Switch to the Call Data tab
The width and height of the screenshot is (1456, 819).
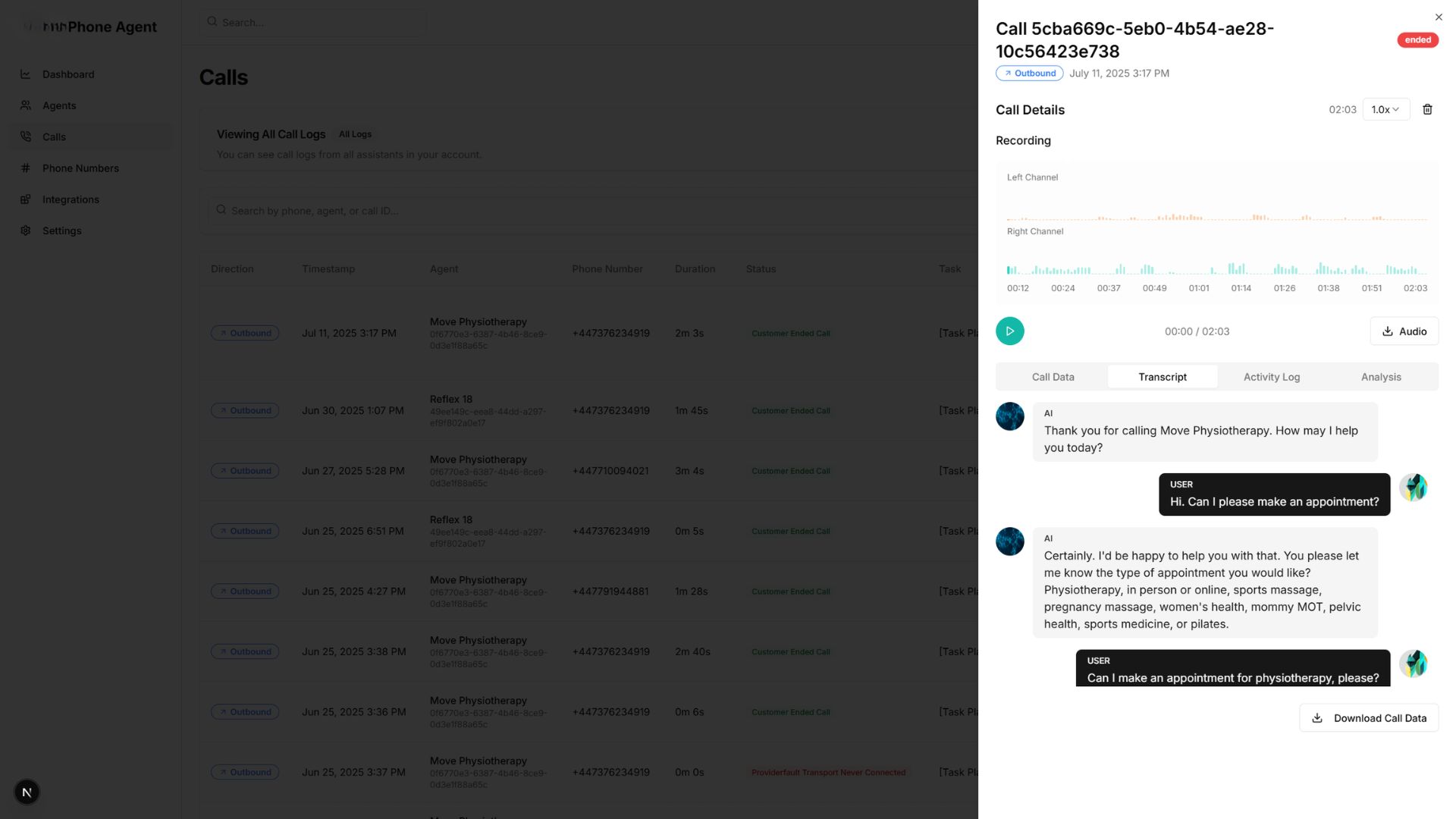pos(1053,377)
